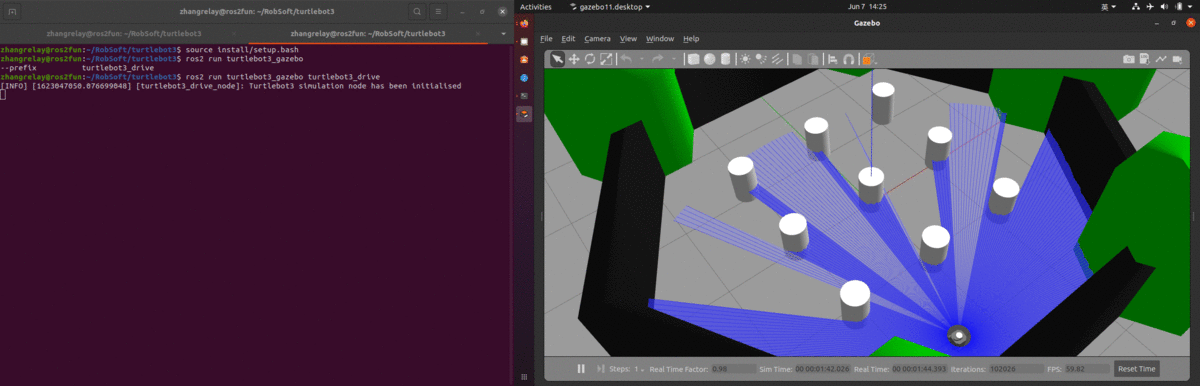Click the undo arrow in Gazebo toolbar
The height and width of the screenshot is (386, 1200).
626,59
